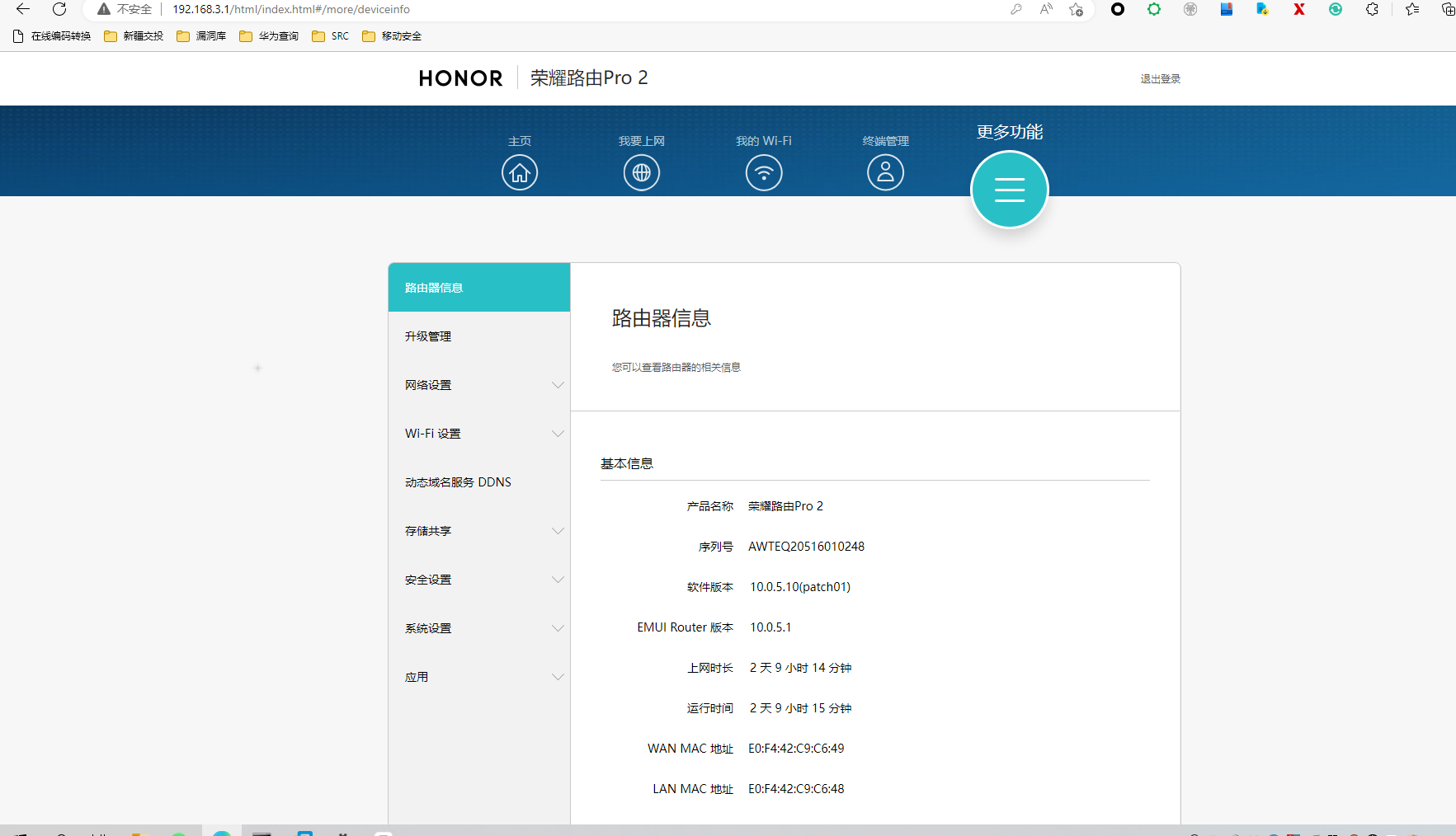Reload the page with refresh icon
Screen dimensions: 1456x836
coord(59,9)
